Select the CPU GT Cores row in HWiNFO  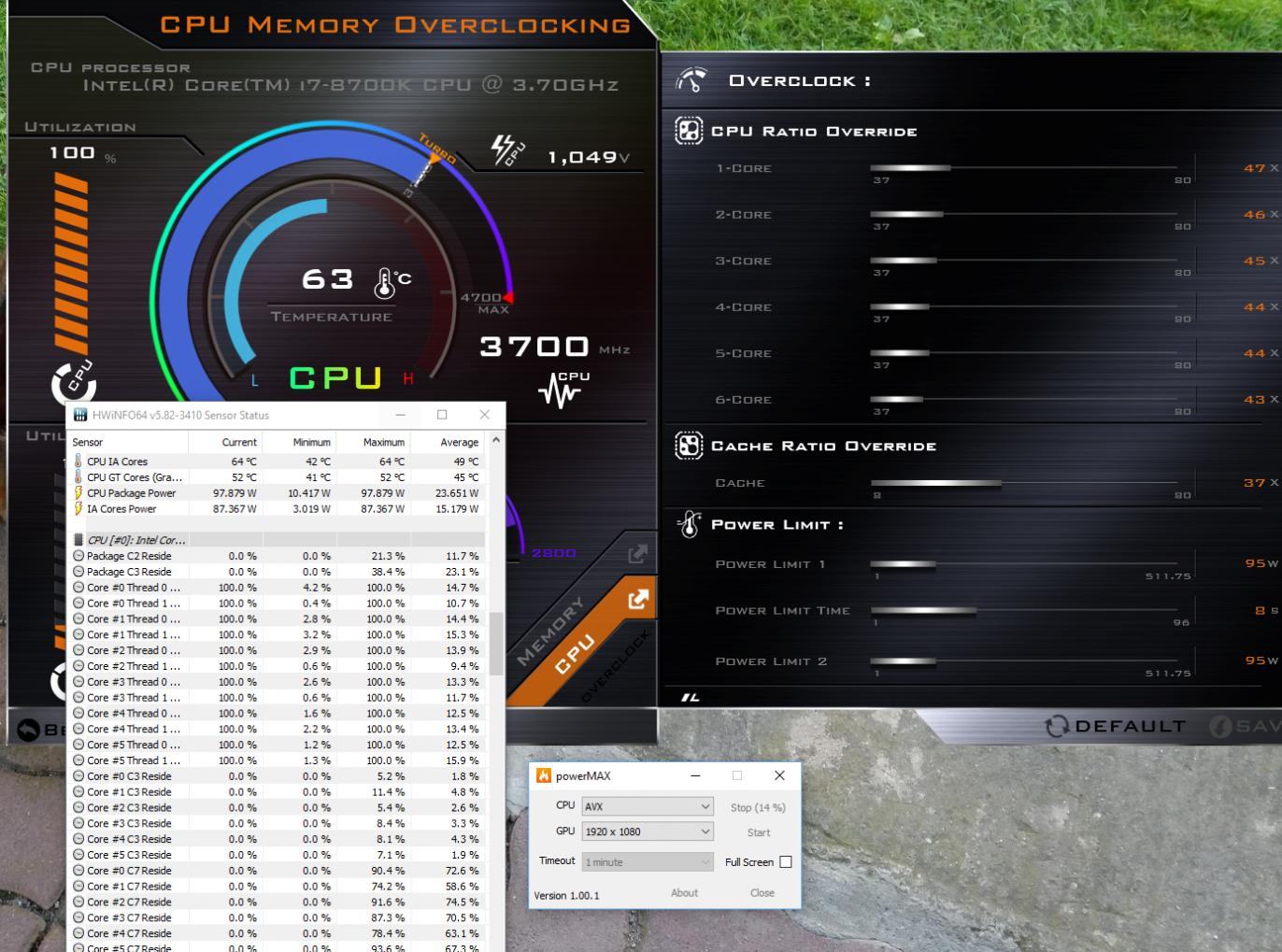pos(278,477)
